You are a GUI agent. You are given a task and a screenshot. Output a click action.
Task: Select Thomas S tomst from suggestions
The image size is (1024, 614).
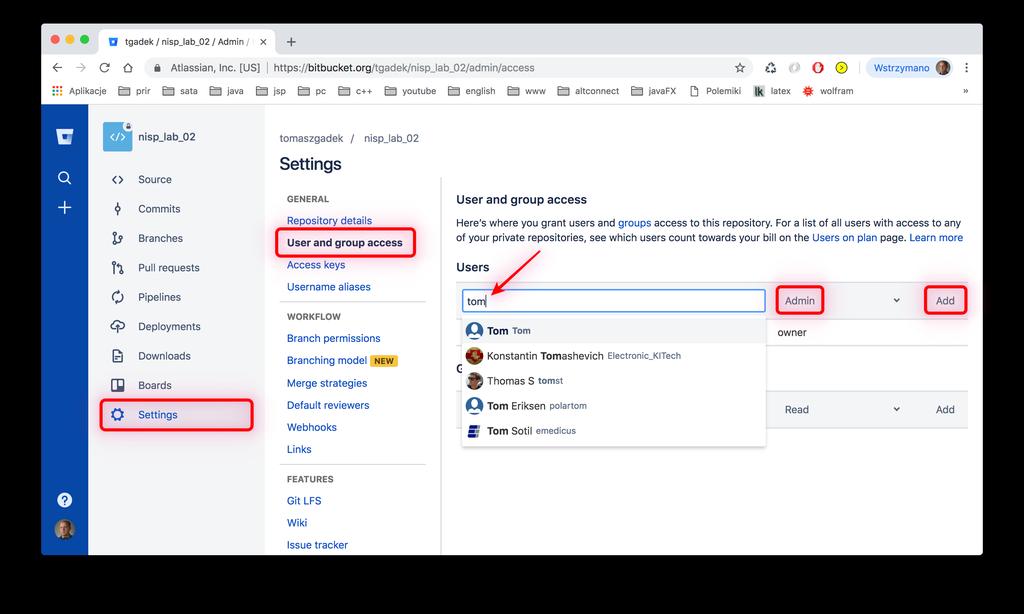613,381
